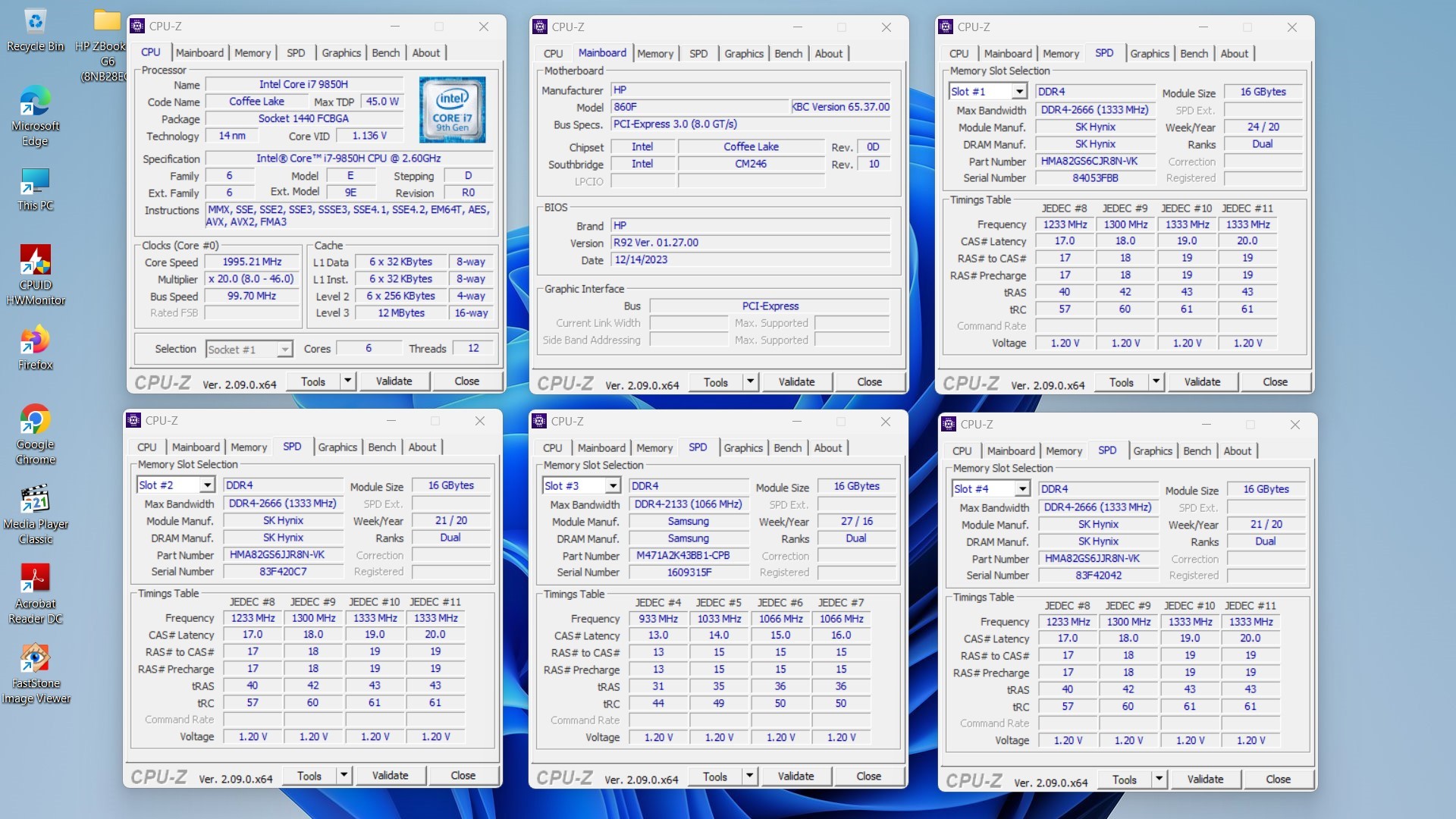This screenshot has width=1456, height=819.
Task: Click BIOS version field R92 Ver. 01.27.00
Action: [750, 243]
